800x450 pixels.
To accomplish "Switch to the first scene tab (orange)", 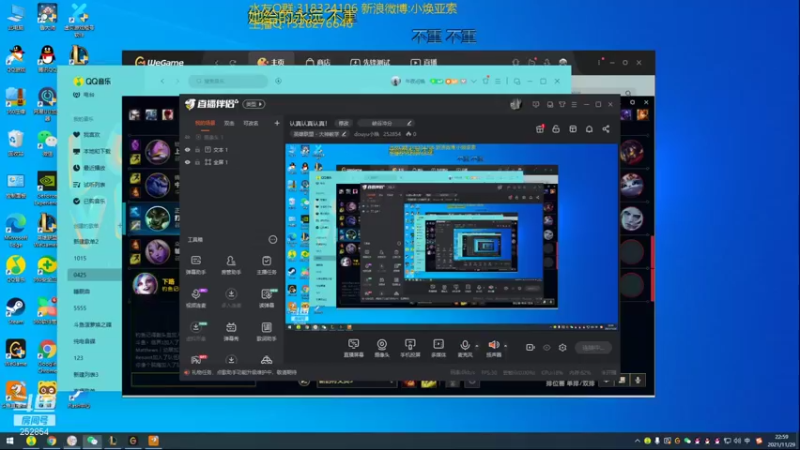I will click(205, 123).
